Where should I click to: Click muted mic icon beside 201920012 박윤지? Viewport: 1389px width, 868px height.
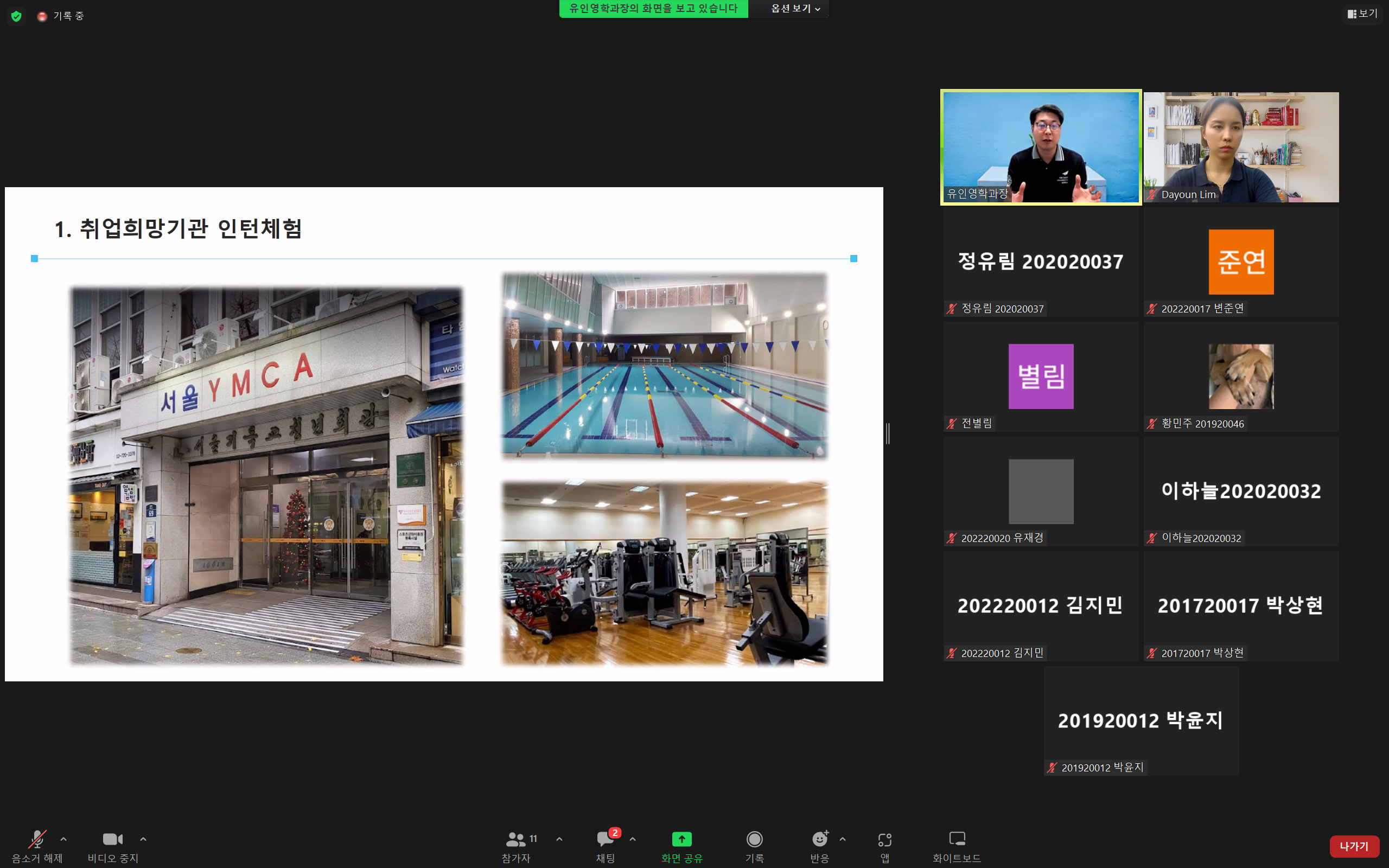[x=1052, y=768]
